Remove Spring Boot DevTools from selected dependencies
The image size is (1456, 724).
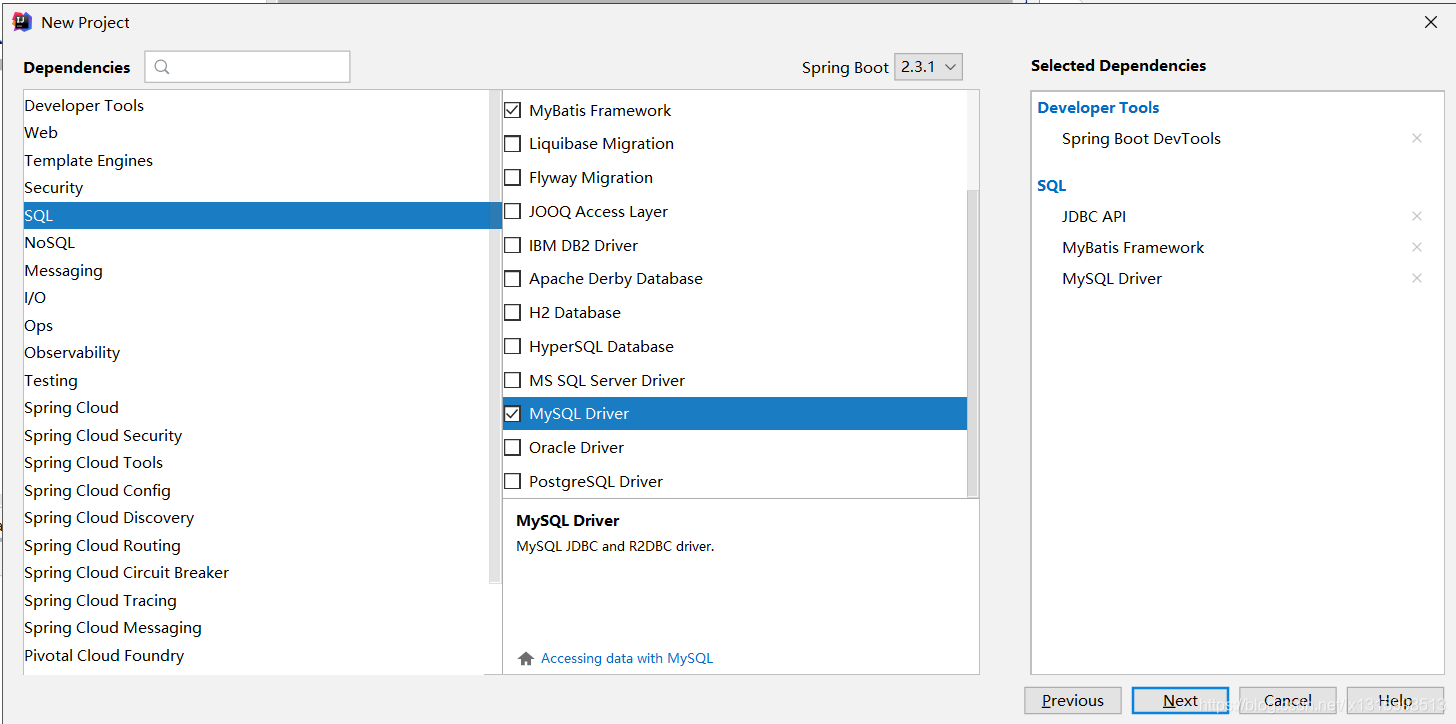point(1416,139)
